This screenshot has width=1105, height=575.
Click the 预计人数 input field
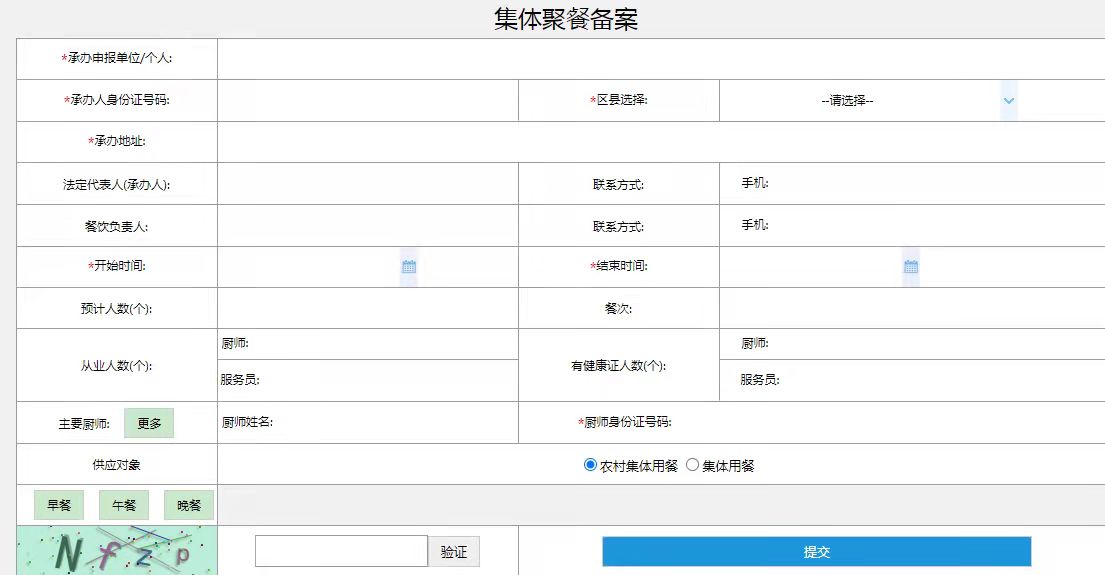367,308
